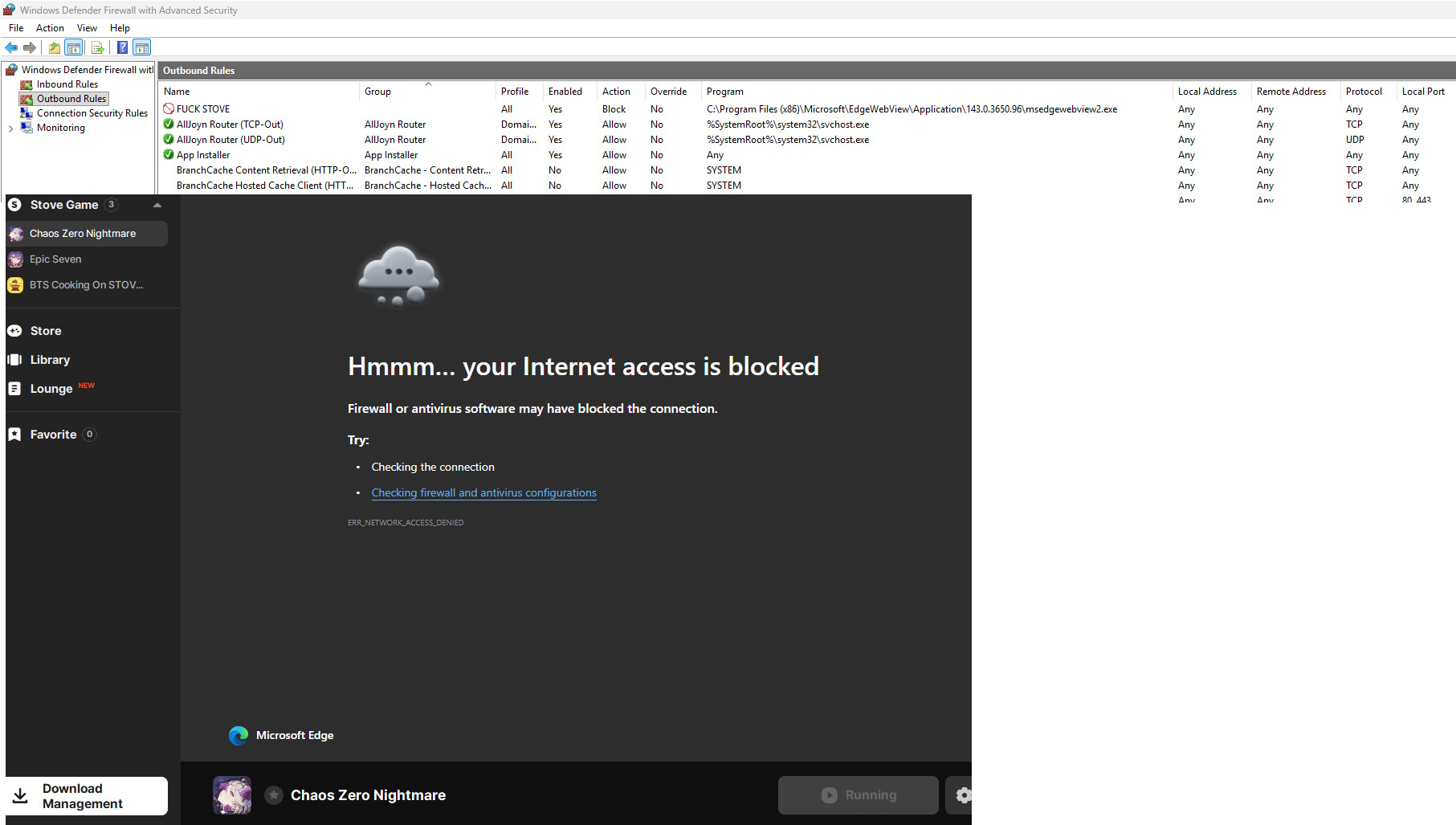The height and width of the screenshot is (825, 1456).
Task: Open the Action menu
Action: [x=50, y=28]
